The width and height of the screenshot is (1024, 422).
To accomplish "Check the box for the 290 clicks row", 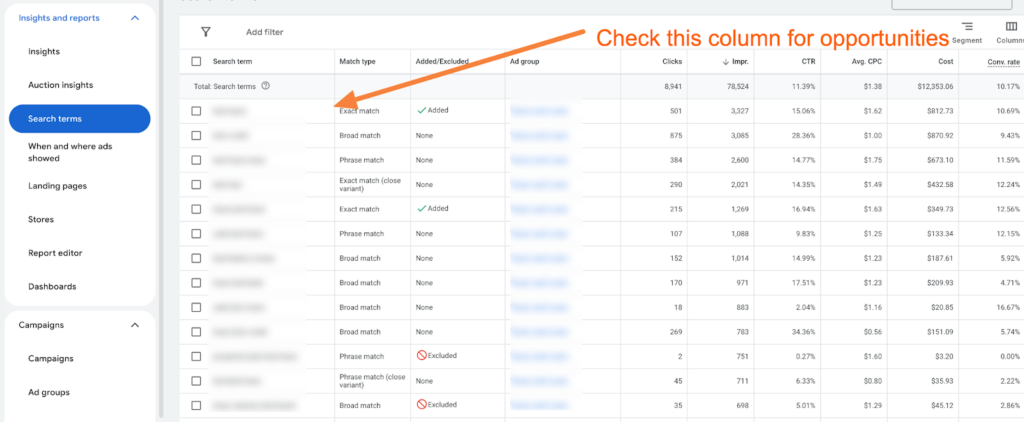I will (x=197, y=185).
